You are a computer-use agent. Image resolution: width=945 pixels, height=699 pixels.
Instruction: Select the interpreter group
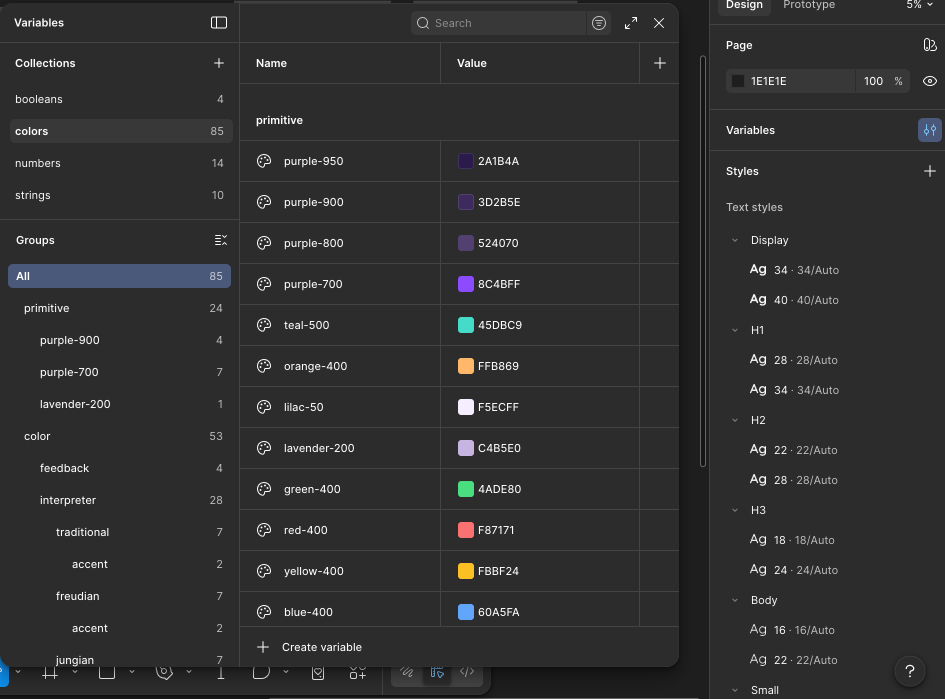coord(119,500)
